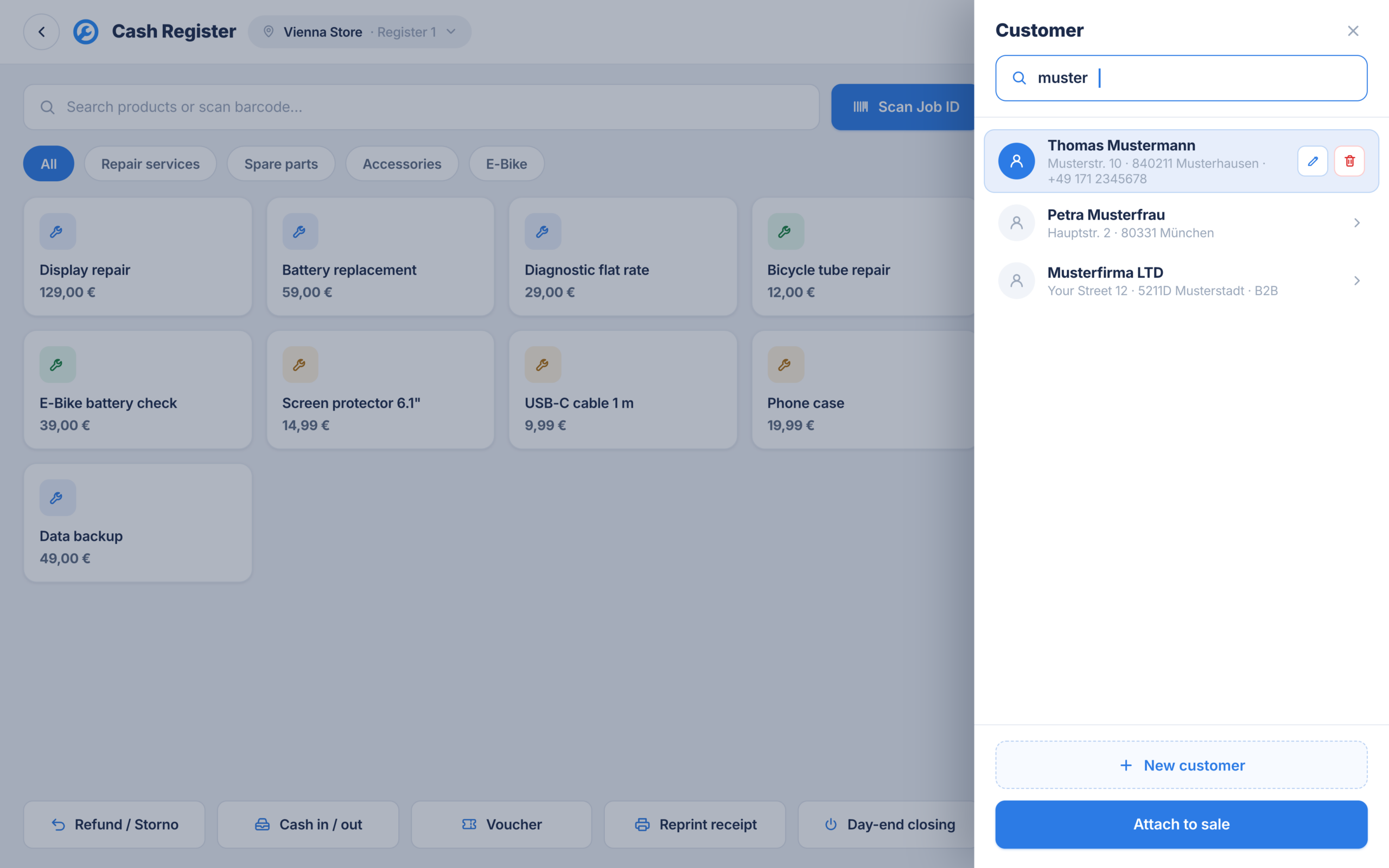Viewport: 1389px width, 868px height.
Task: Select the Repair services category filter
Action: 150,164
